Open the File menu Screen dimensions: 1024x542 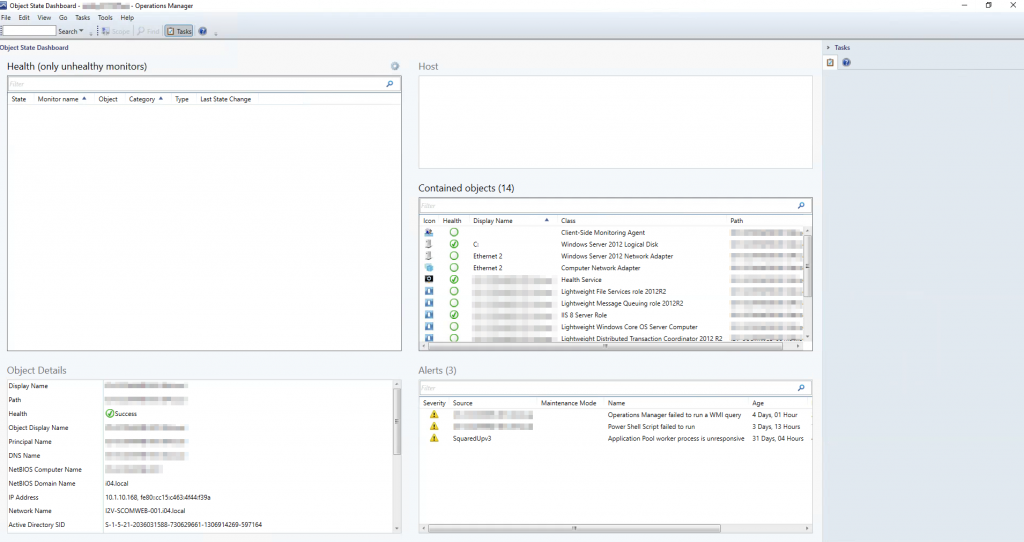point(6,18)
